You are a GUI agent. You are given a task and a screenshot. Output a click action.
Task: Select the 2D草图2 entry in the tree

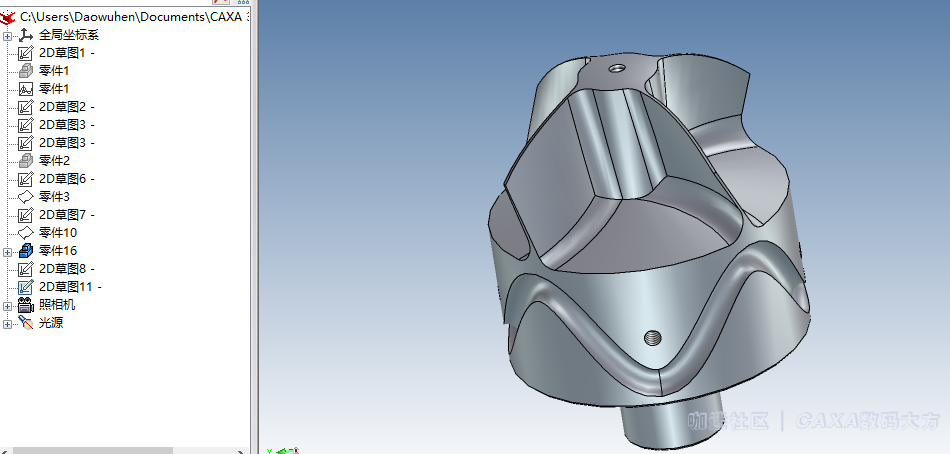point(66,107)
